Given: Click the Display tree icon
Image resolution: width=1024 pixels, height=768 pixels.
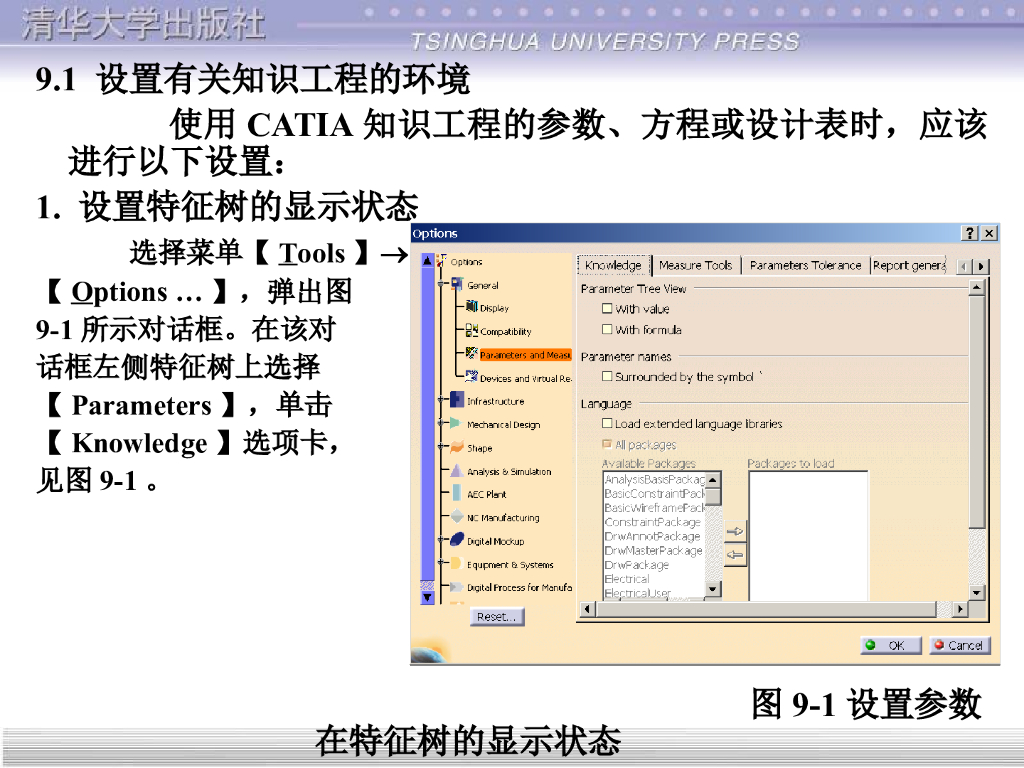Looking at the screenshot, I should pos(472,306).
